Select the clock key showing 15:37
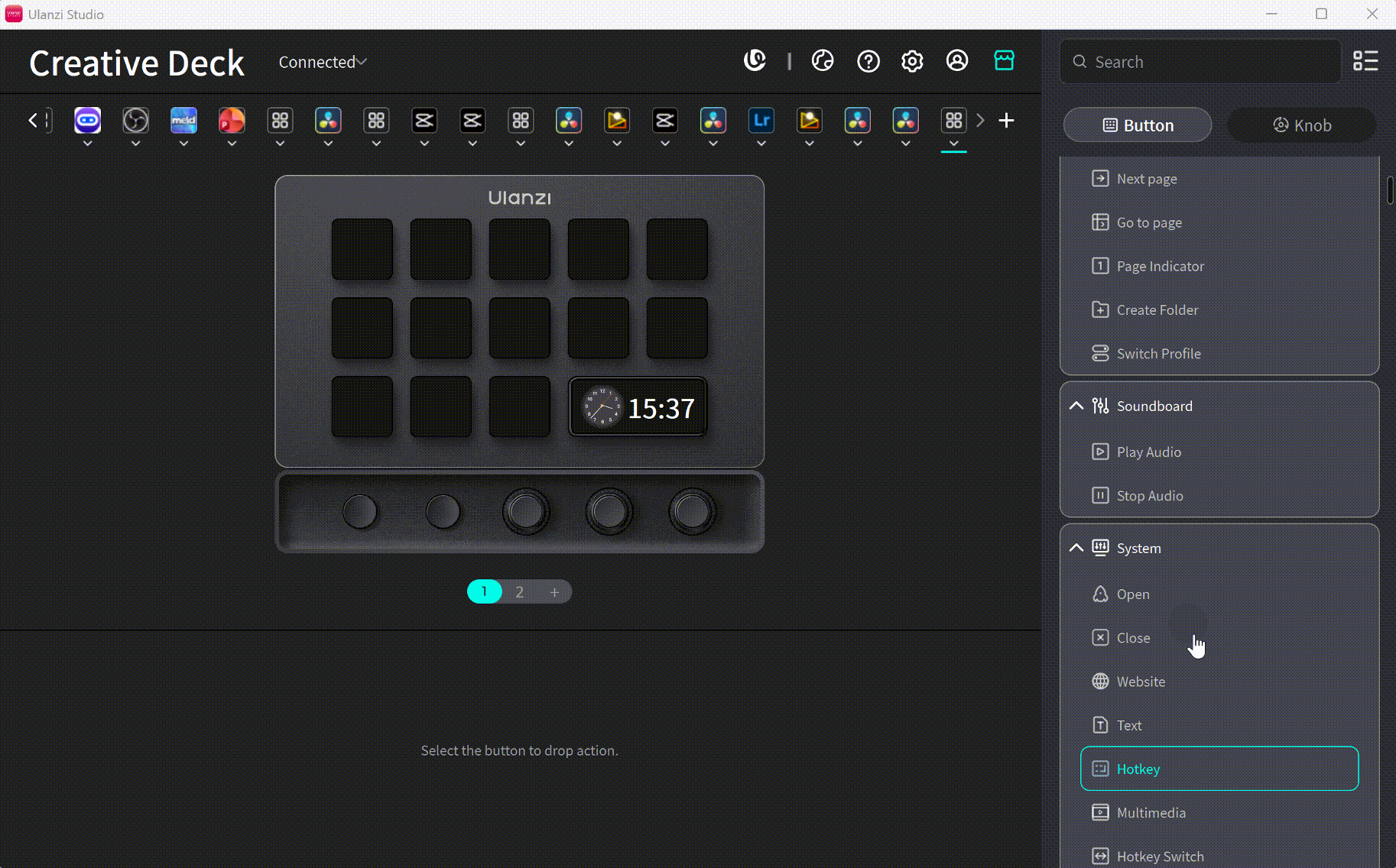Viewport: 1396px width, 868px height. pos(638,407)
